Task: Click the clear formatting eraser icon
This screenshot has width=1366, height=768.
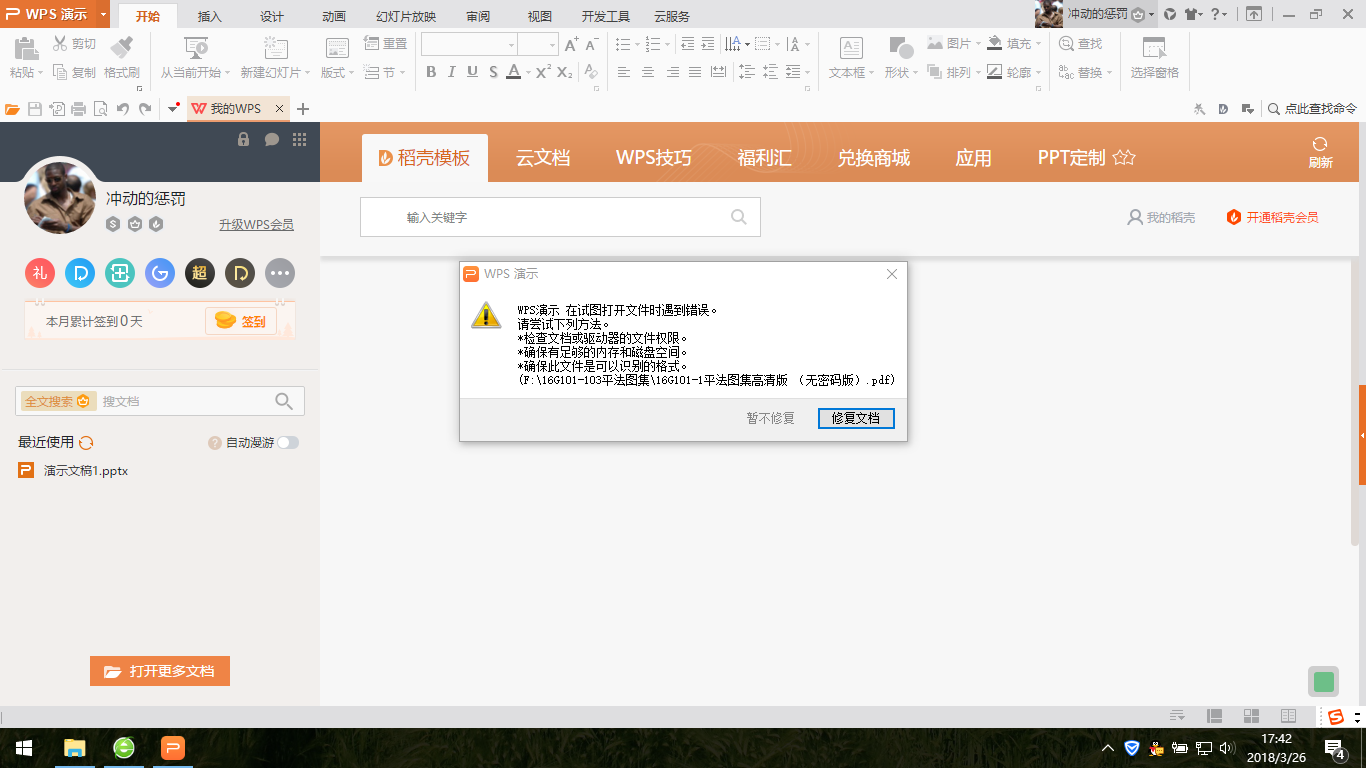Action: coord(591,72)
